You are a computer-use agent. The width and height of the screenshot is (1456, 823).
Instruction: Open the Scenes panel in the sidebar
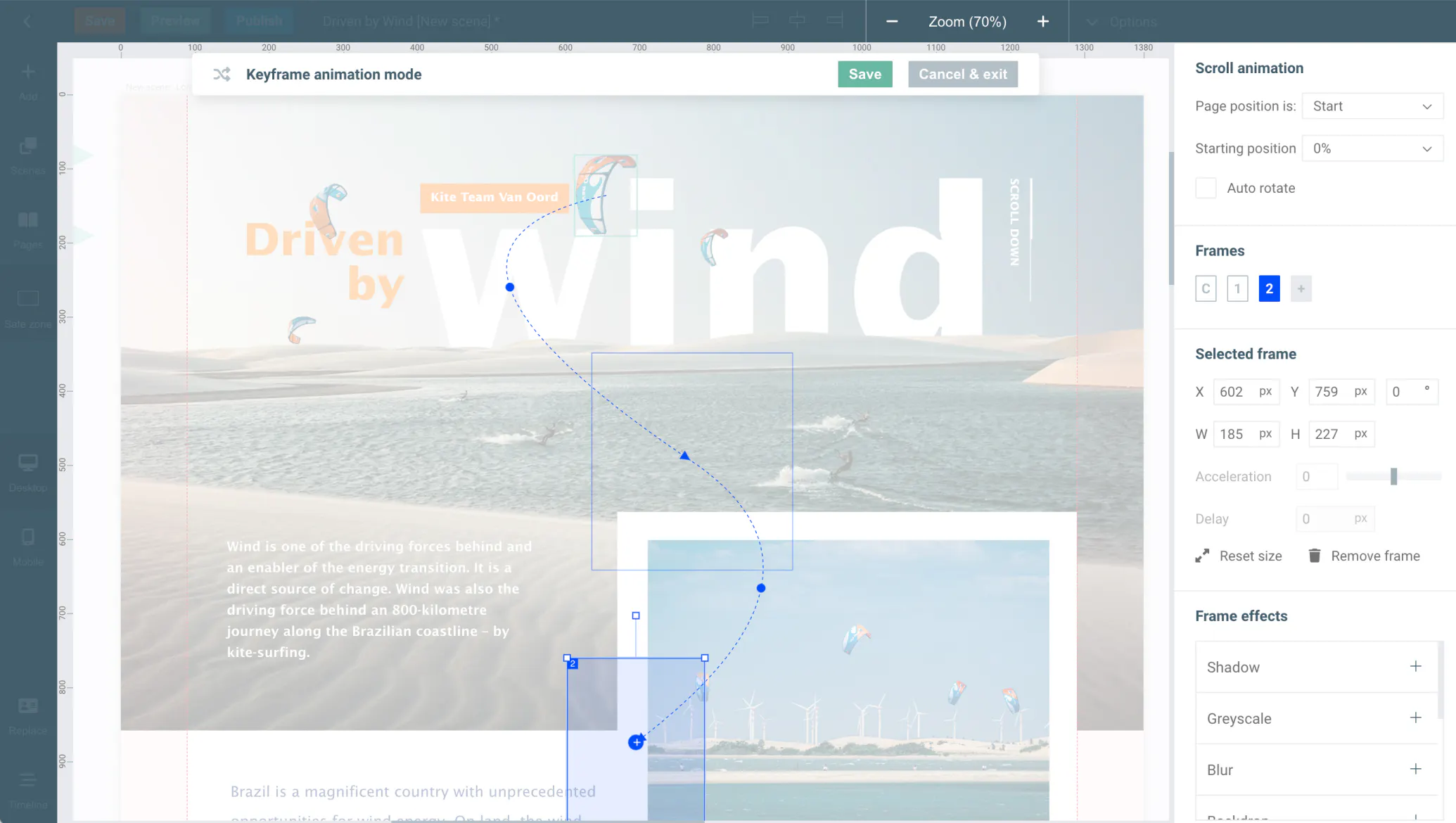[x=28, y=155]
